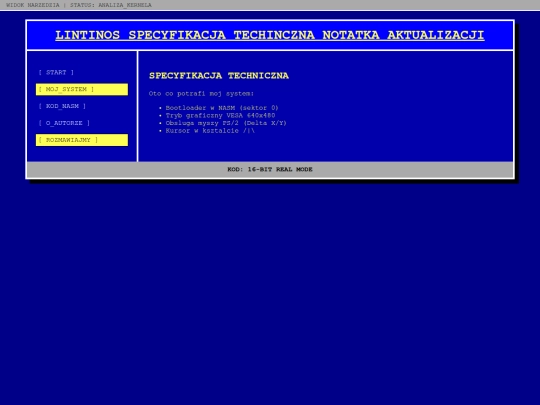Viewport: 540px width, 405px height.
Task: Click the ROZMAWIAJMY highlighted menu item
Action: click(x=82, y=140)
